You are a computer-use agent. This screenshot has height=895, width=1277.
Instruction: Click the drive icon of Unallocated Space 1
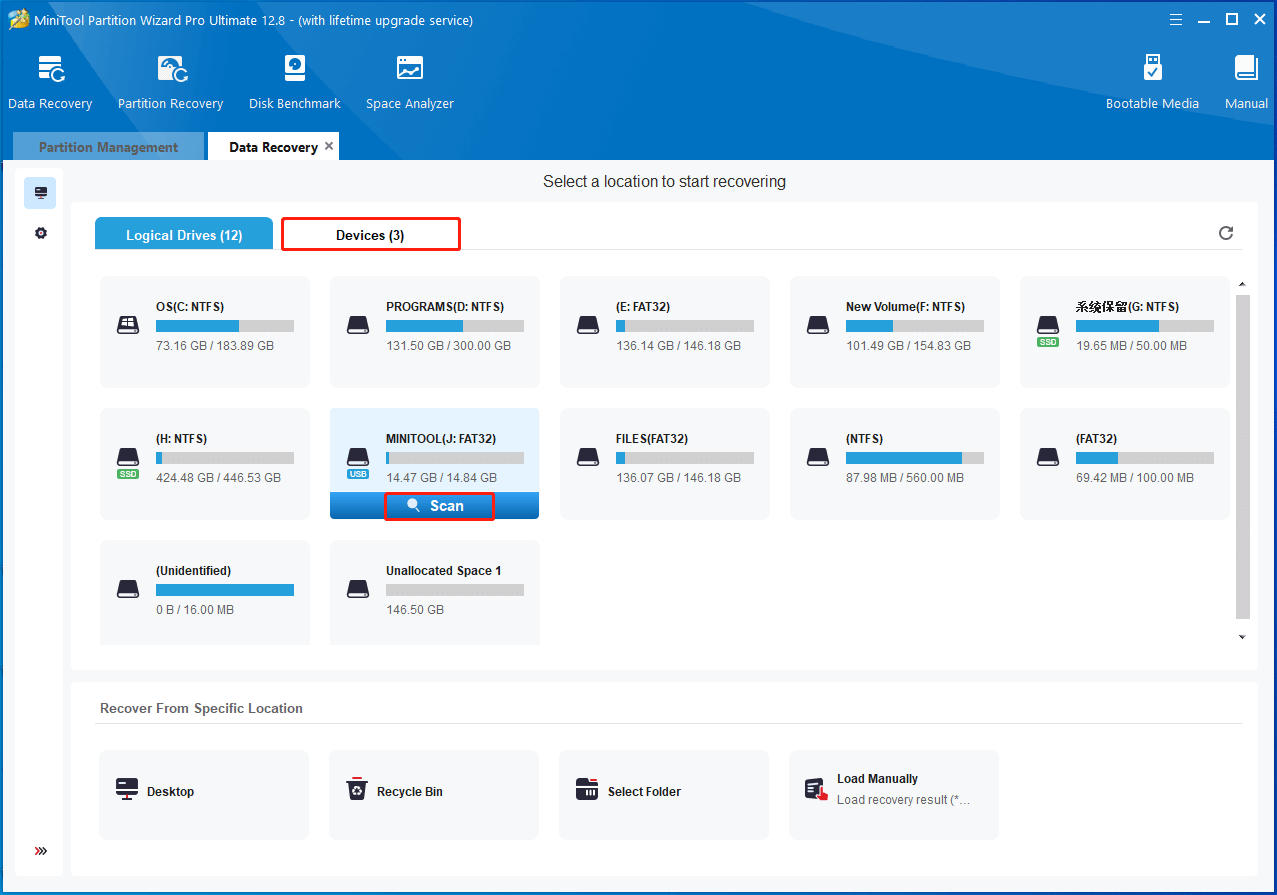click(358, 589)
